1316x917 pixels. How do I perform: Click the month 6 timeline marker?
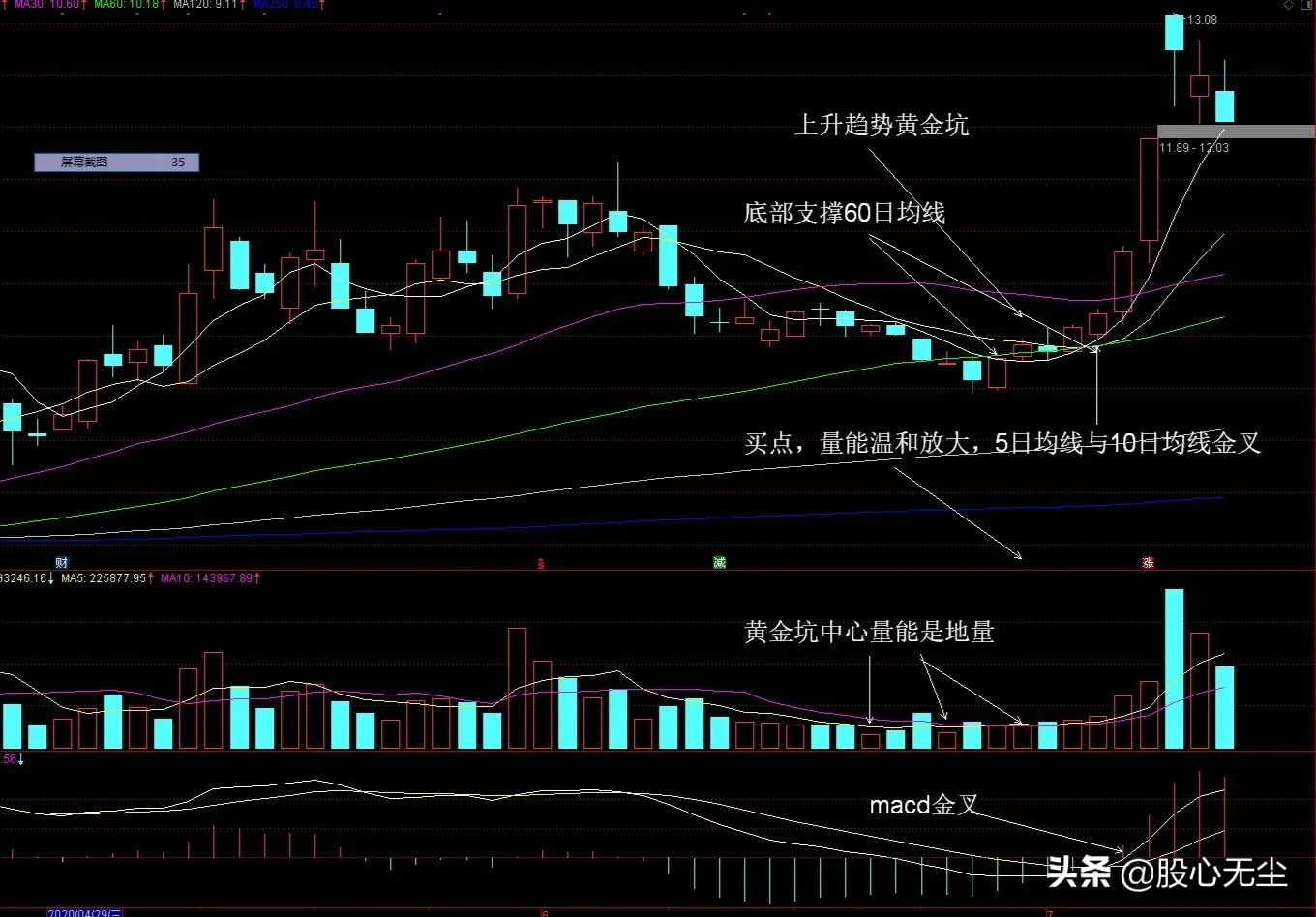coord(546,912)
